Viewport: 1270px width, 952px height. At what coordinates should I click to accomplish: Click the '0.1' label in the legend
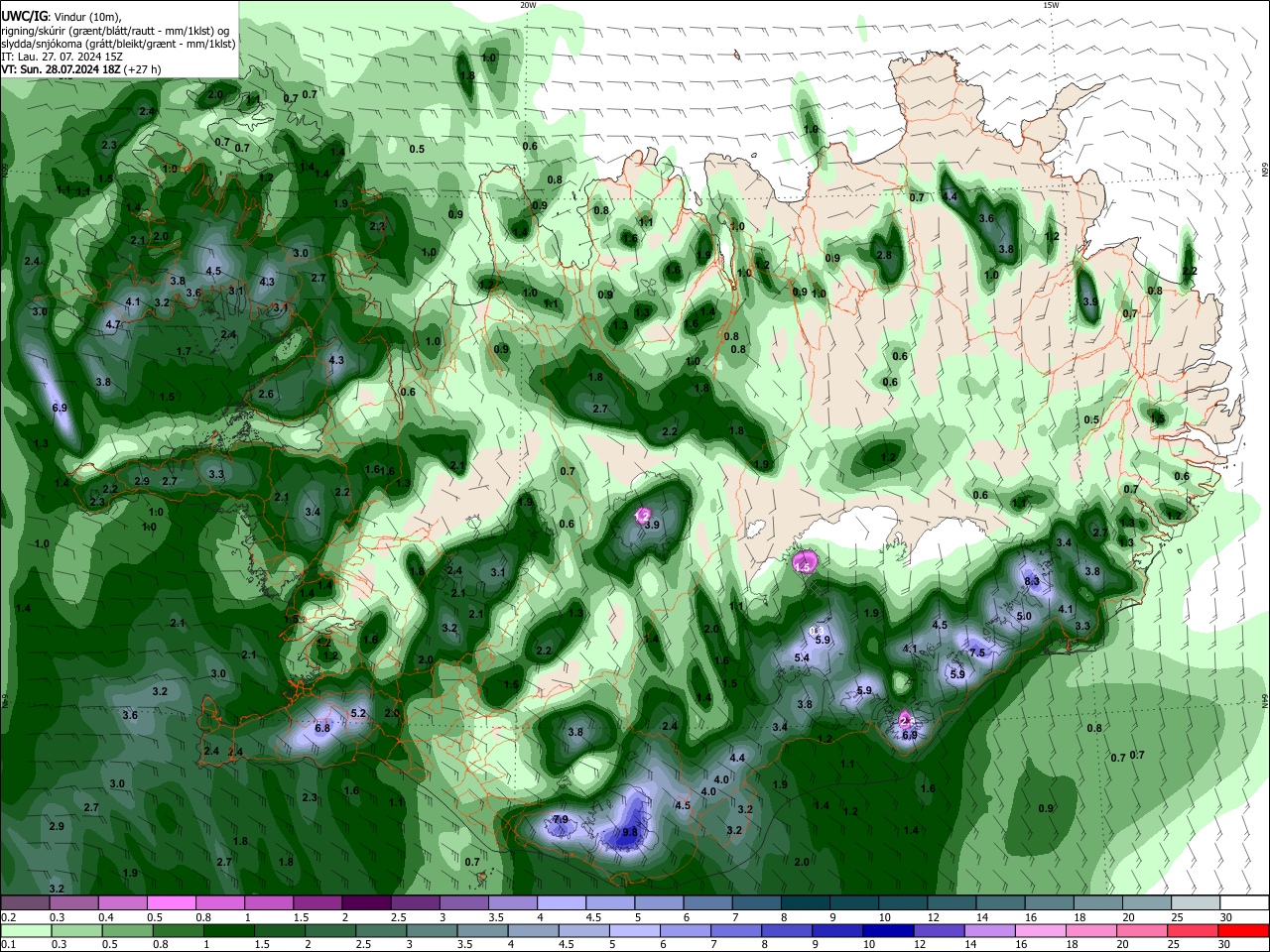pos(8,945)
